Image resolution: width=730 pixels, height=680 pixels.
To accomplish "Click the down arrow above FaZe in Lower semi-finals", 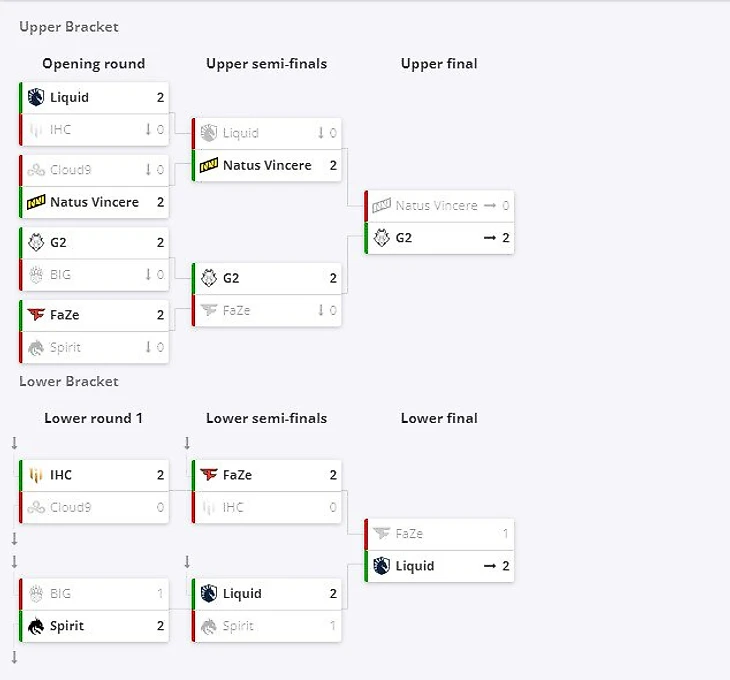I will 187,443.
